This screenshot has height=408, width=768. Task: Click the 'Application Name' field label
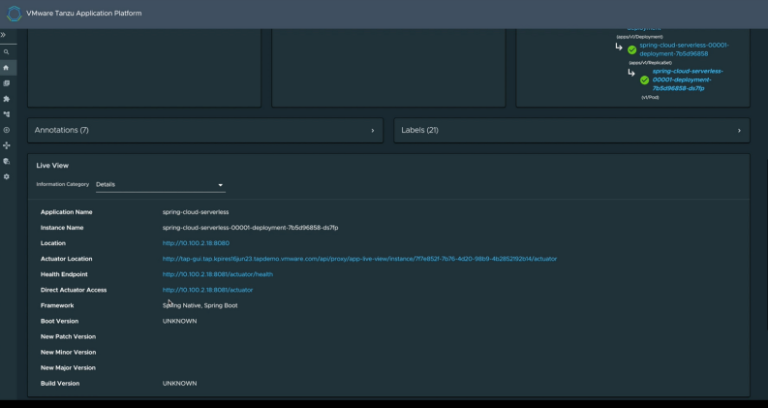pyautogui.click(x=66, y=212)
